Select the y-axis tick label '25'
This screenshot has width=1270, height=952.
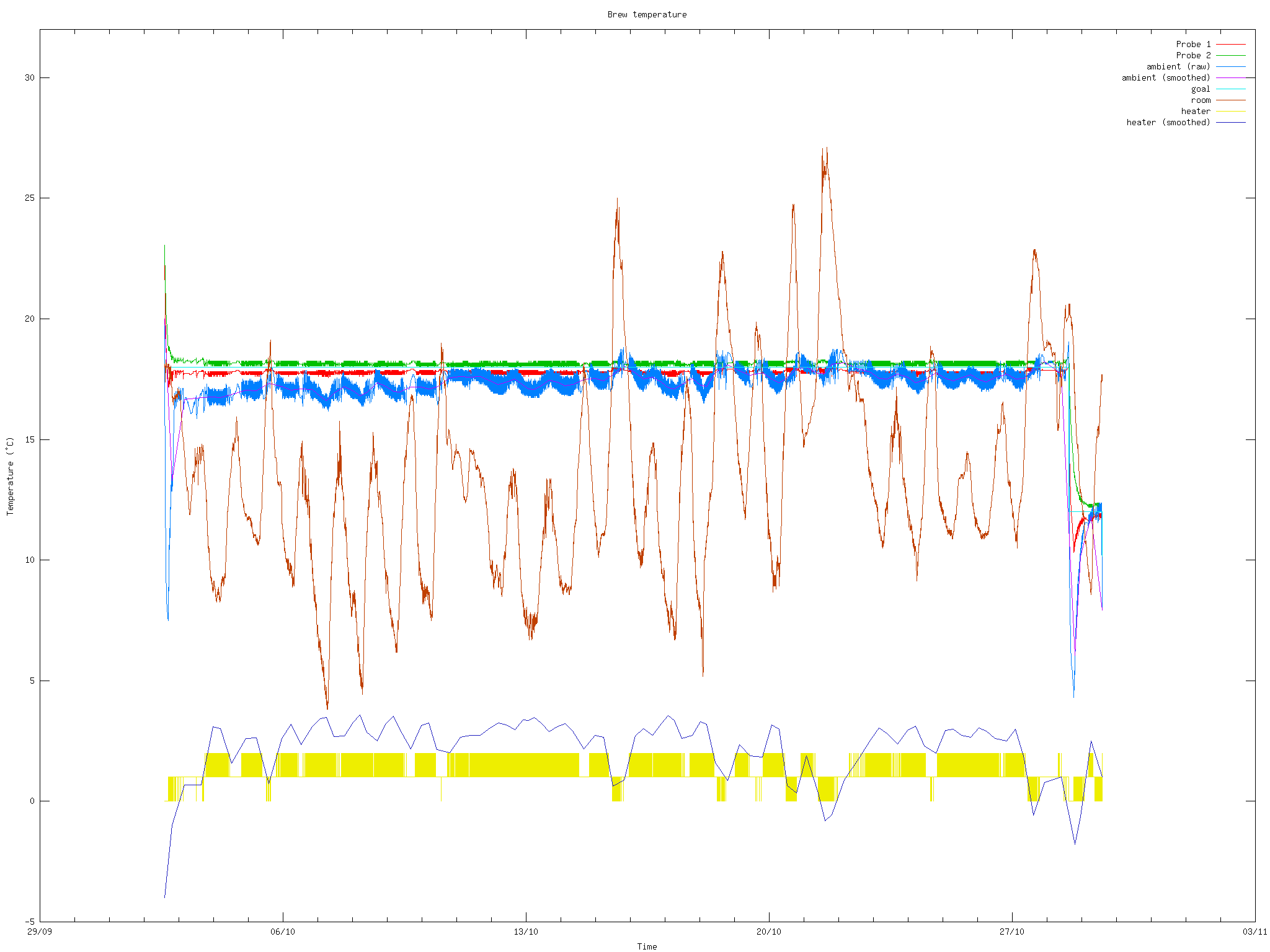coord(29,198)
